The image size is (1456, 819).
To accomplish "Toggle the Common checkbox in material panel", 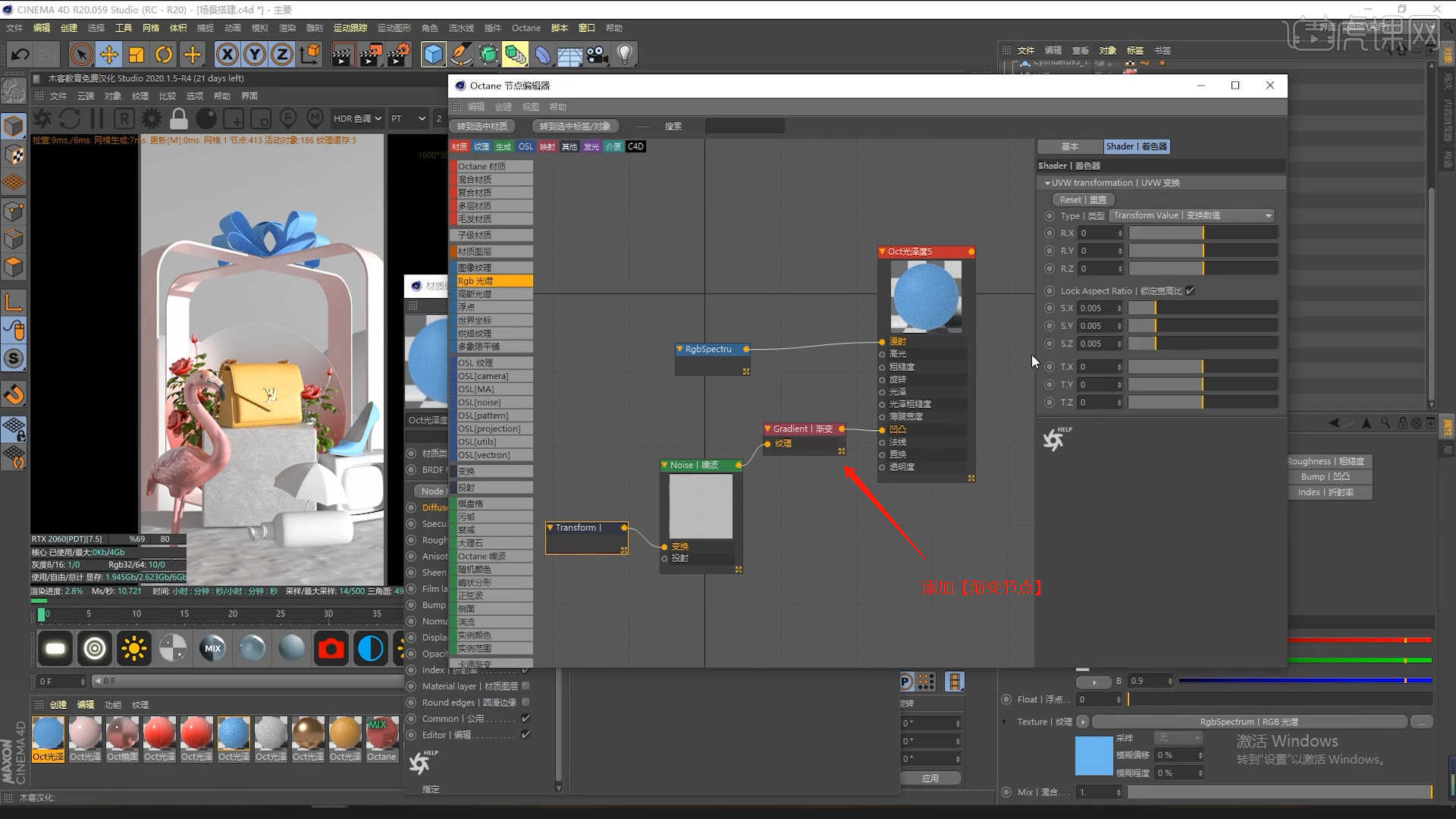I will 526,718.
